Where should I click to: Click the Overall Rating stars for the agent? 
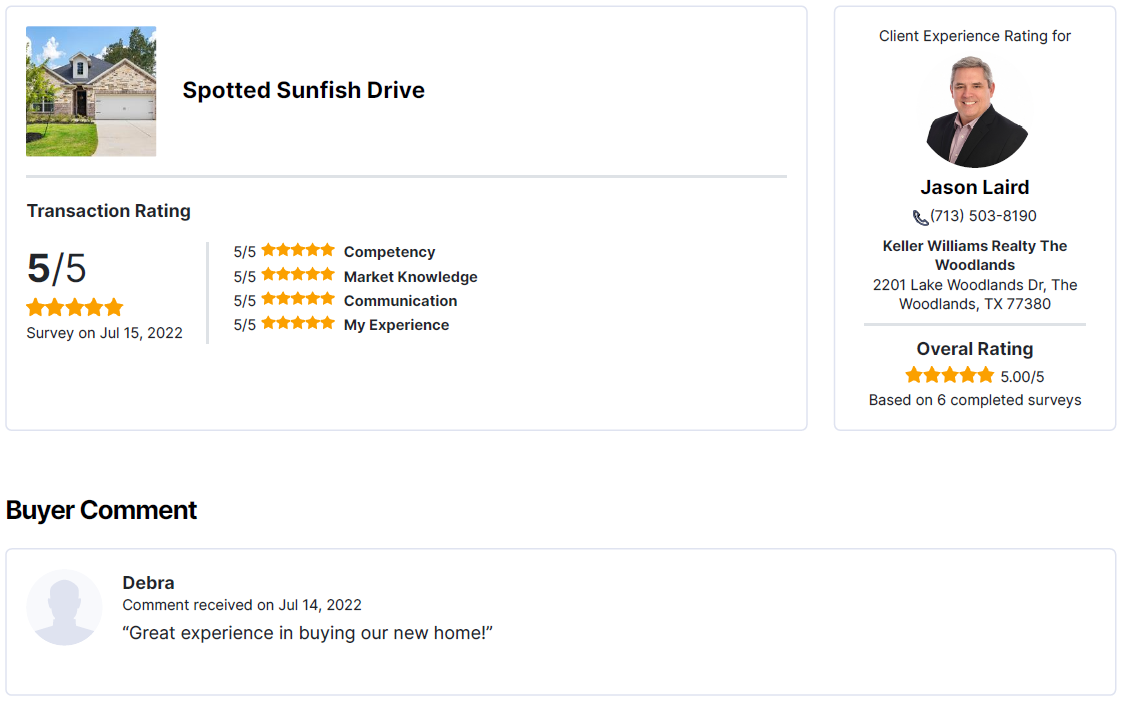click(950, 375)
